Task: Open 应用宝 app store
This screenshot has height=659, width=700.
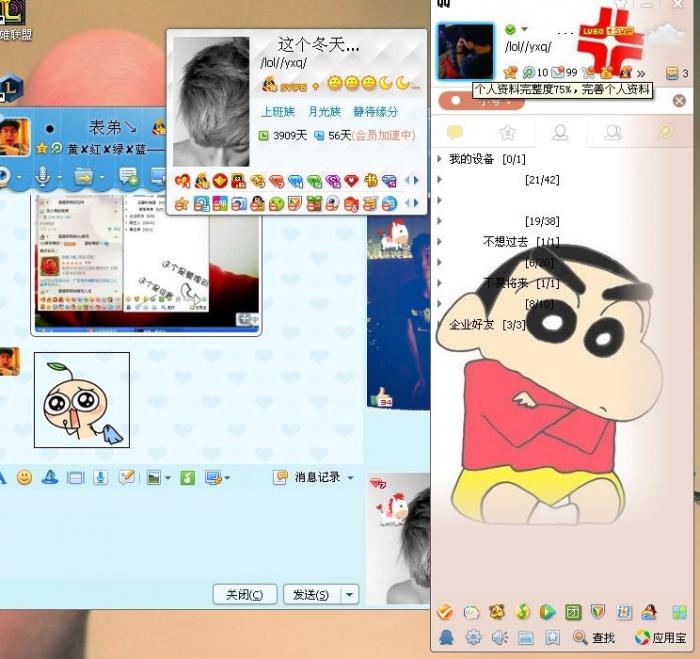Action: click(x=661, y=638)
